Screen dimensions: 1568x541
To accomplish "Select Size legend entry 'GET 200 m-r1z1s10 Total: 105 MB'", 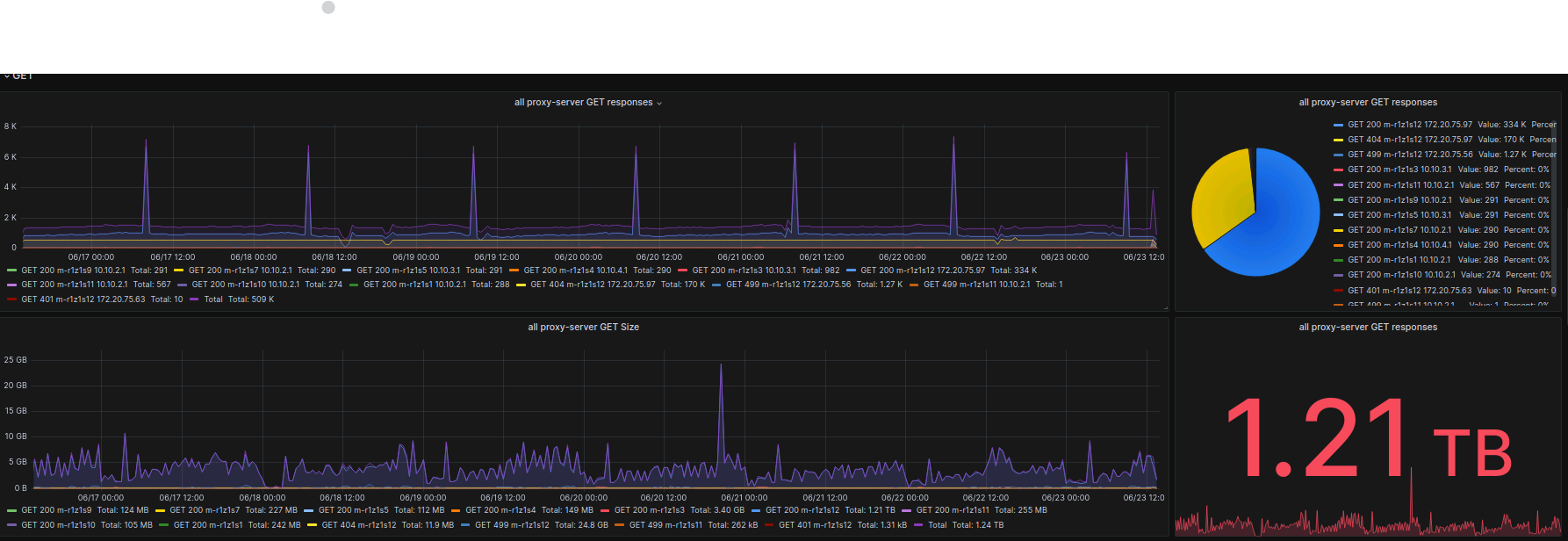I will click(79, 525).
